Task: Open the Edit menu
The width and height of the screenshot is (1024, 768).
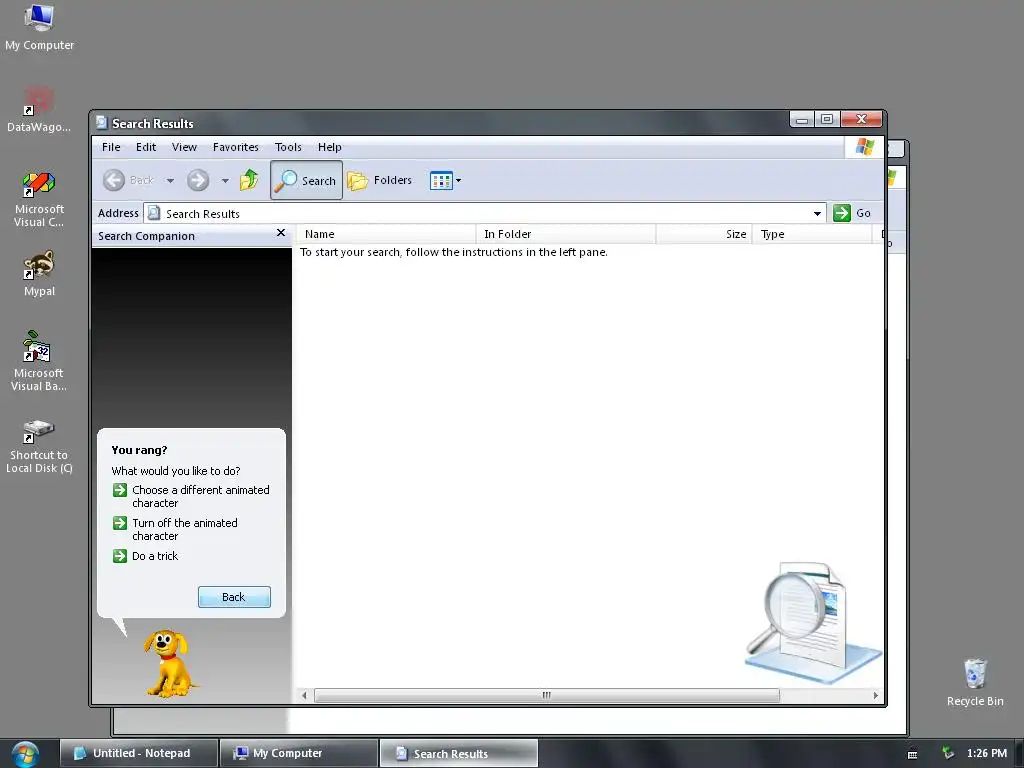Action: 146,147
